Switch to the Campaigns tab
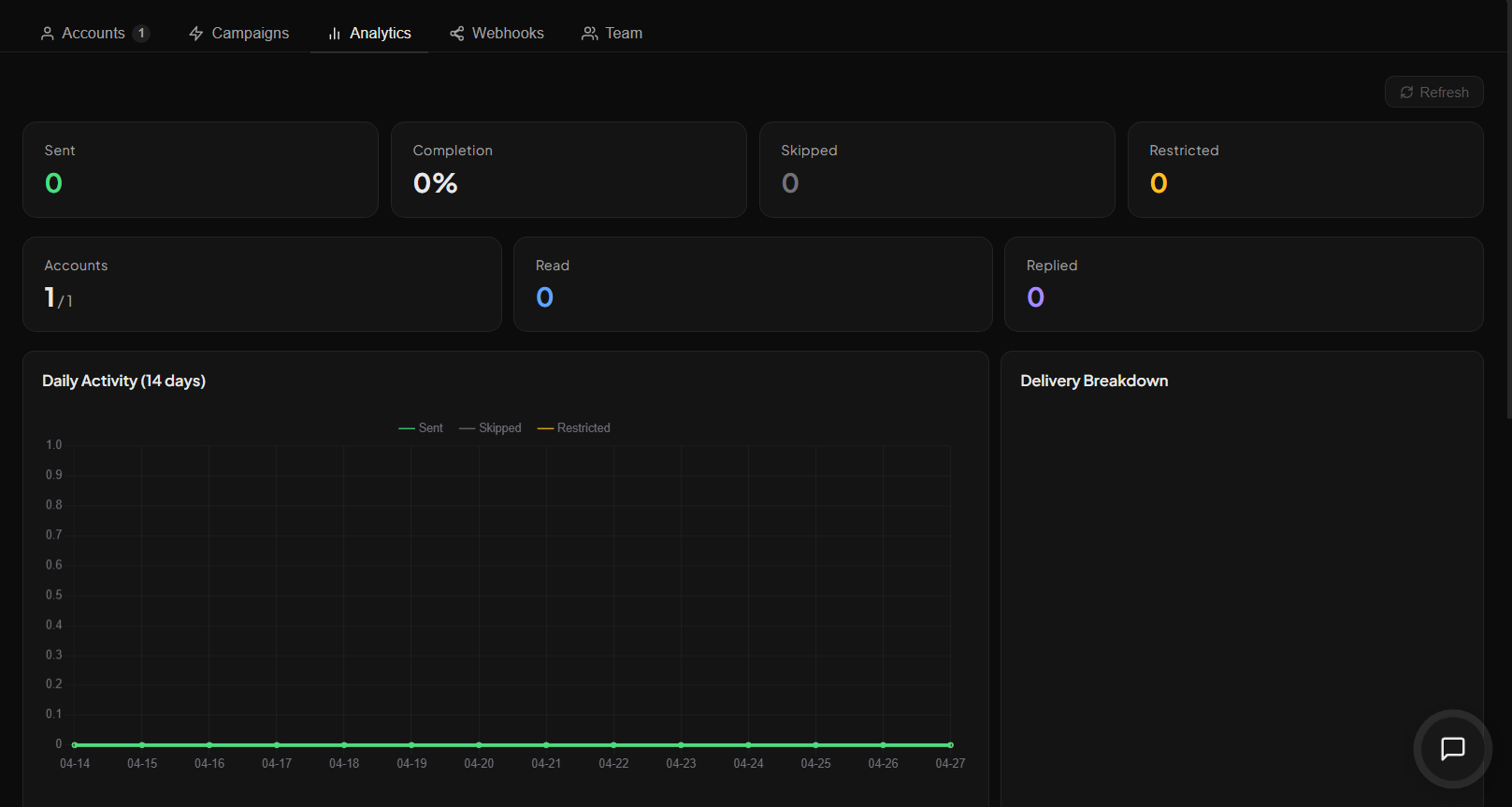1512x807 pixels. [239, 34]
